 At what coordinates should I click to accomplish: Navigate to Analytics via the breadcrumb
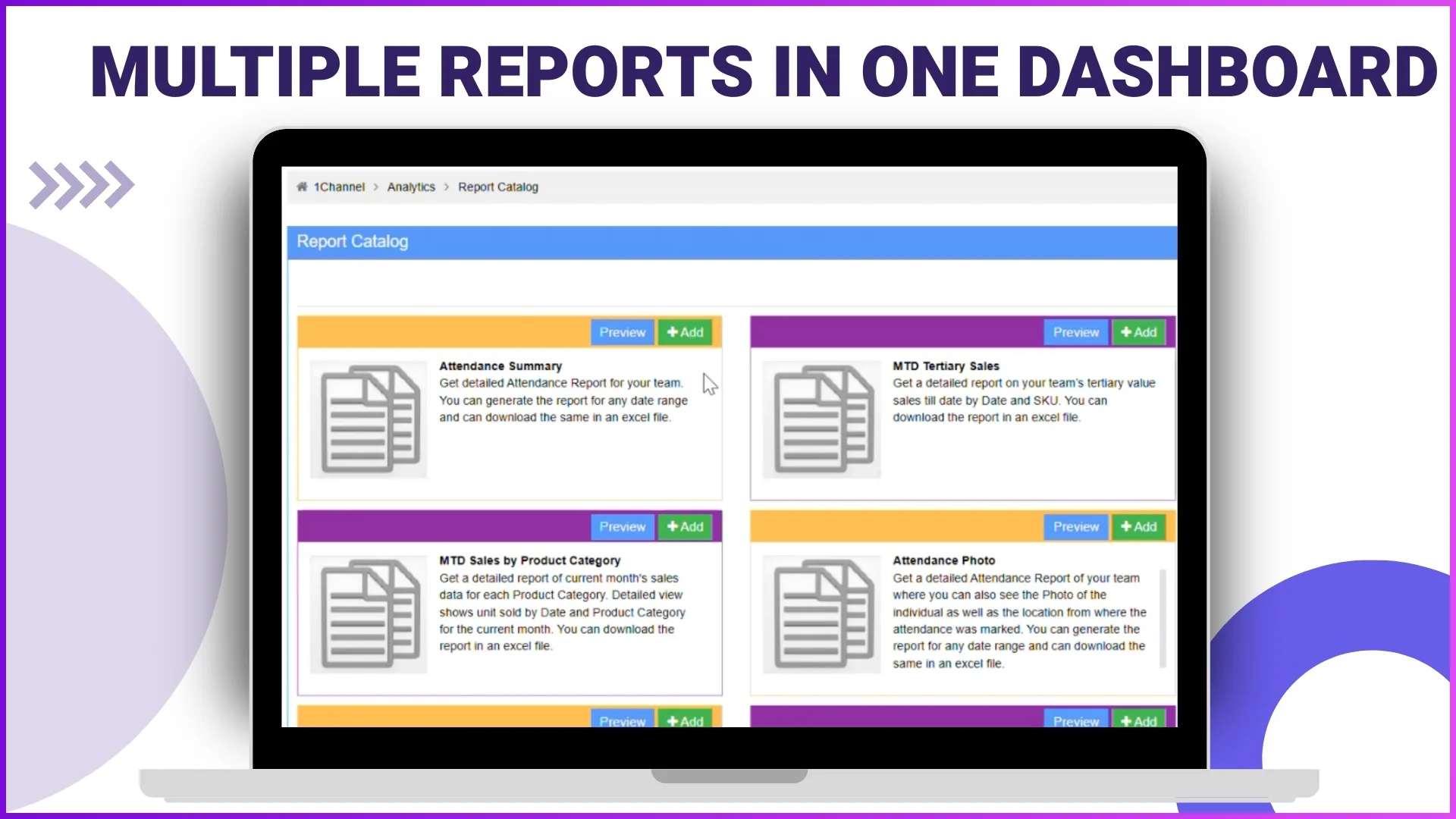[411, 187]
